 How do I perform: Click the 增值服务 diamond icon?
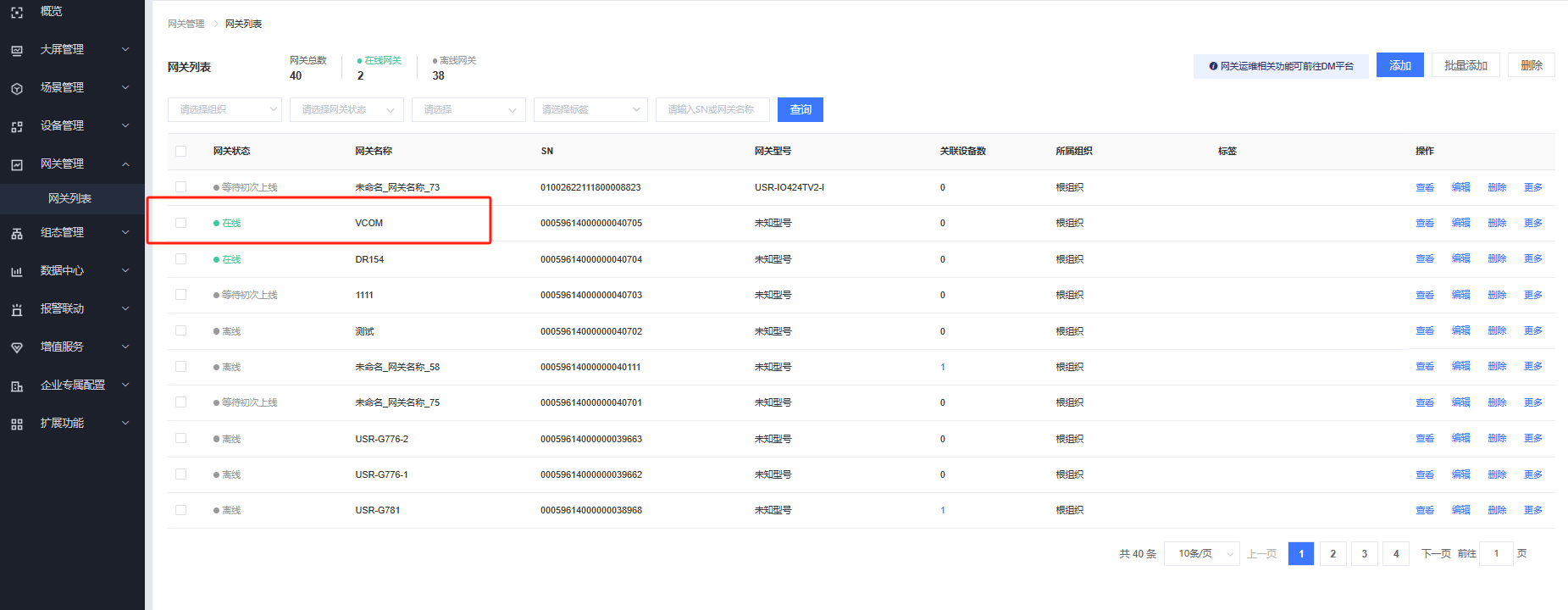[x=17, y=347]
